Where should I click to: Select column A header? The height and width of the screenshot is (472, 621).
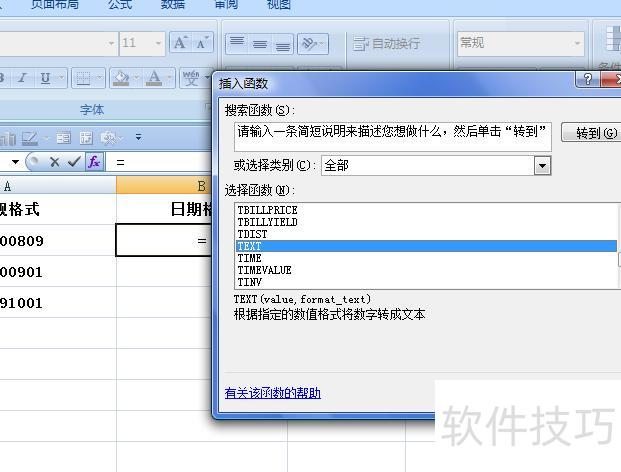58,185
